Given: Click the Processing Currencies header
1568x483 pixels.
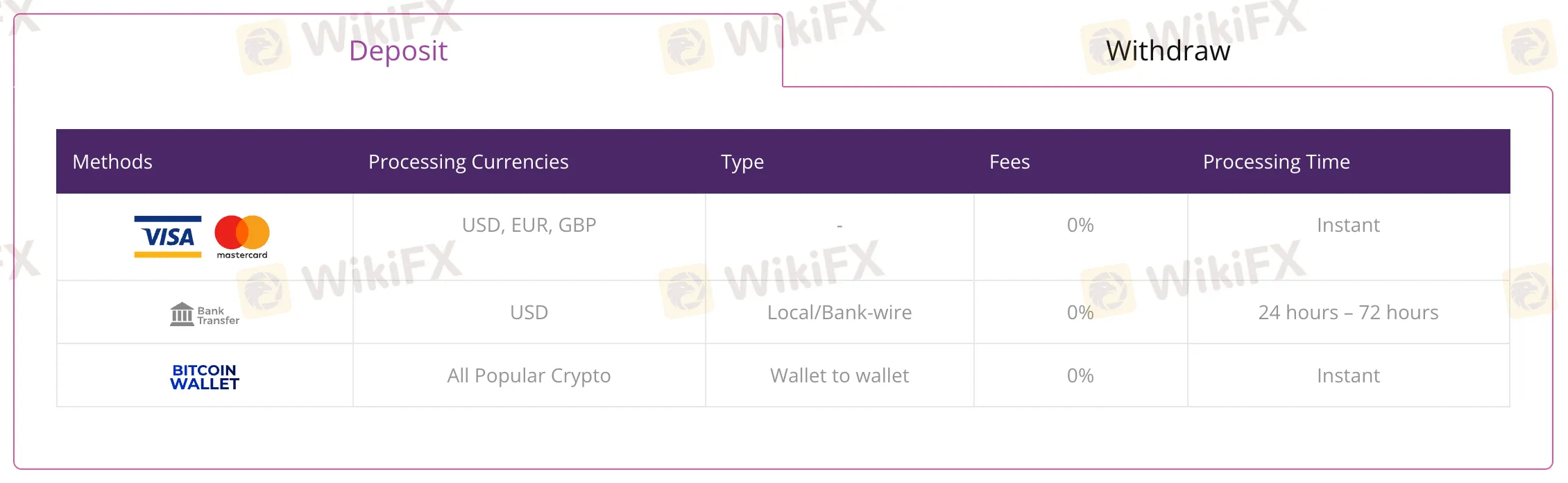Looking at the screenshot, I should point(468,162).
